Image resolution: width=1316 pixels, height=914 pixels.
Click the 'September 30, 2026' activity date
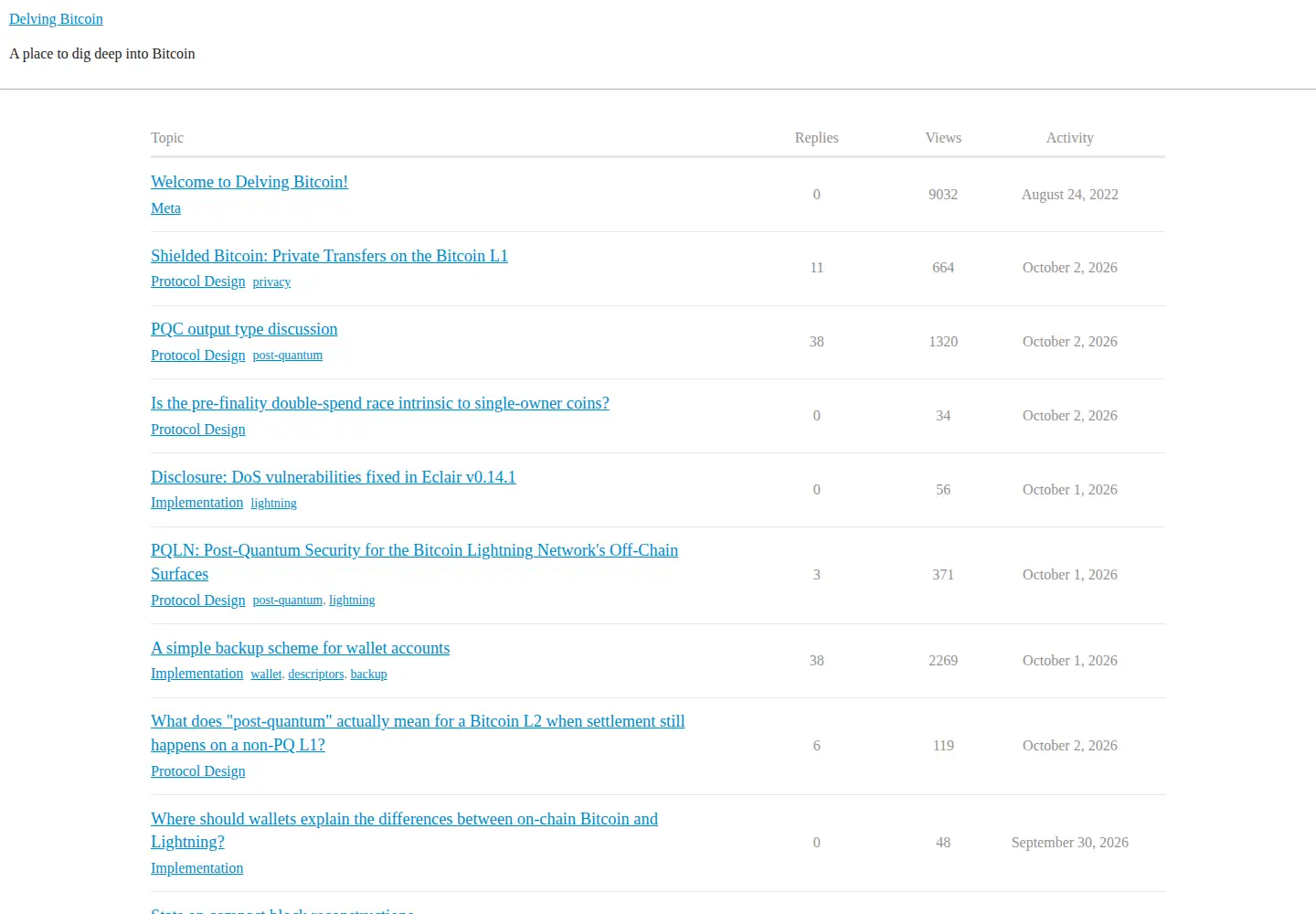[1070, 843]
